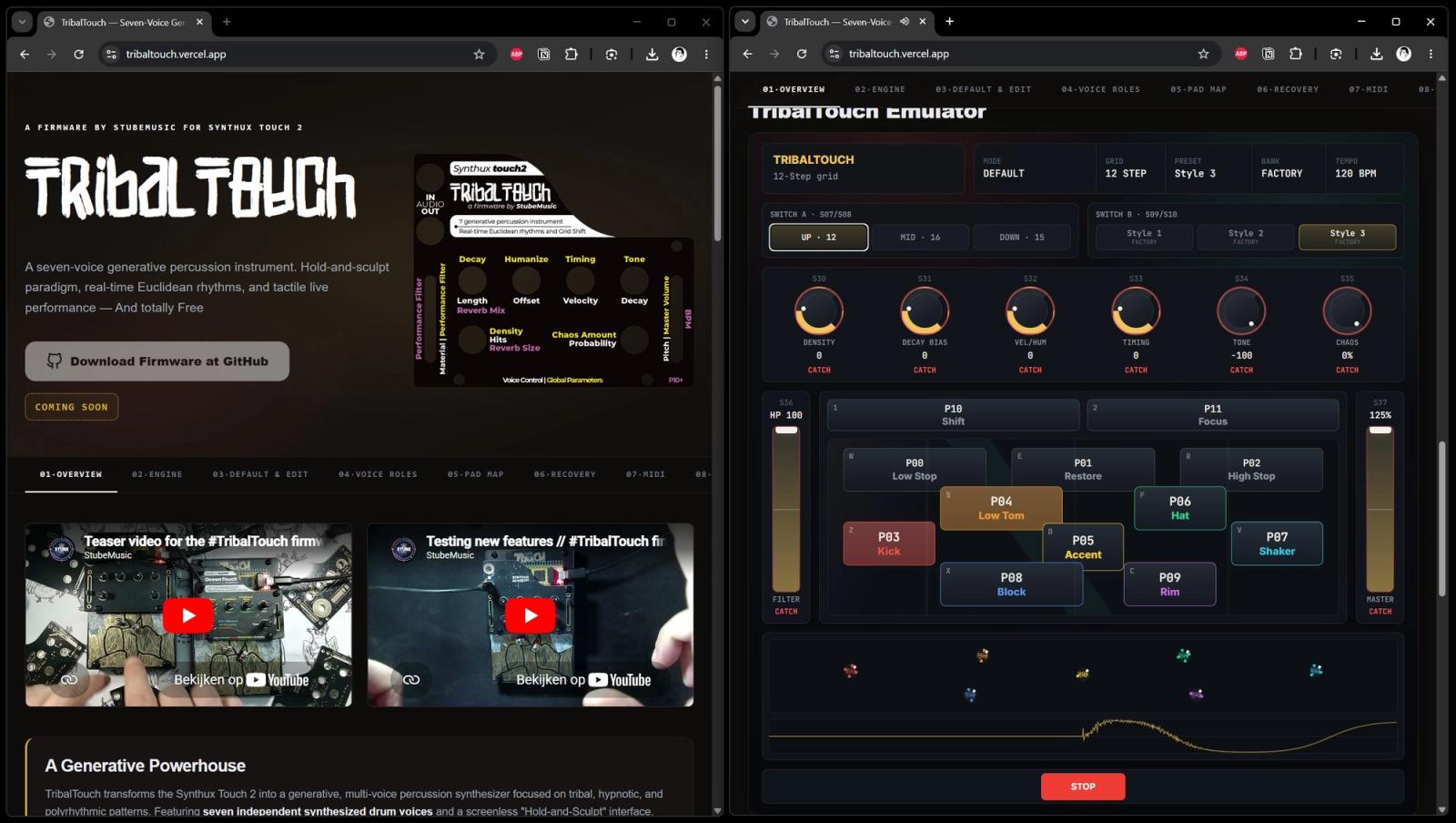Open 02·ENGINE tab in left page nav
The image size is (1456, 823).
(x=157, y=474)
